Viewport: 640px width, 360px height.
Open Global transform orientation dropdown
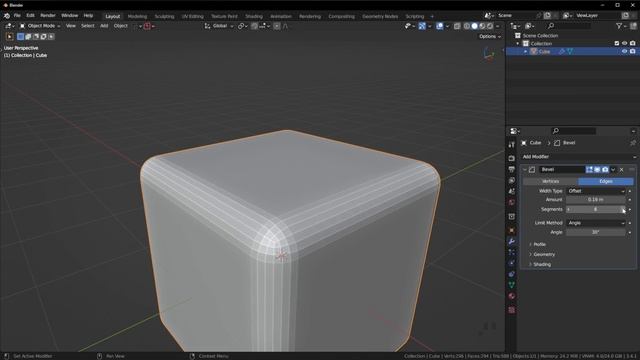tap(219, 26)
